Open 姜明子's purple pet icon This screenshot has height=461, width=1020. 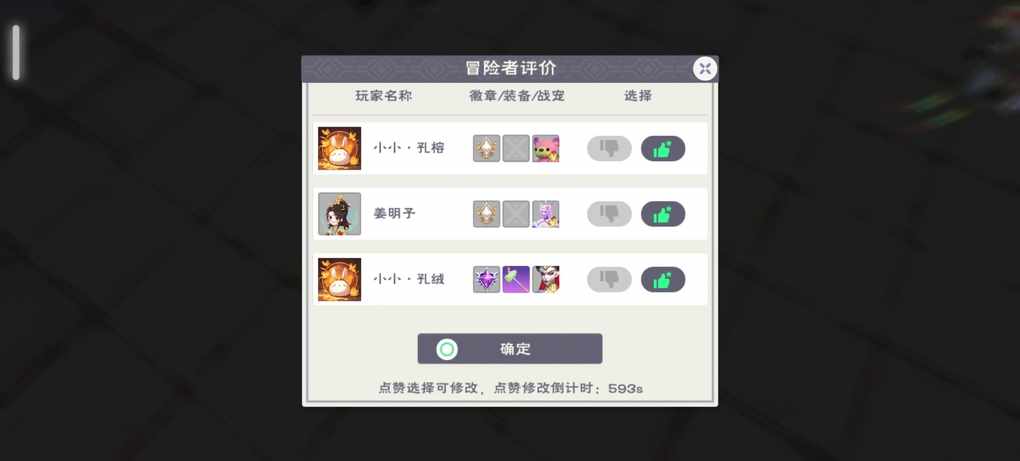point(546,214)
